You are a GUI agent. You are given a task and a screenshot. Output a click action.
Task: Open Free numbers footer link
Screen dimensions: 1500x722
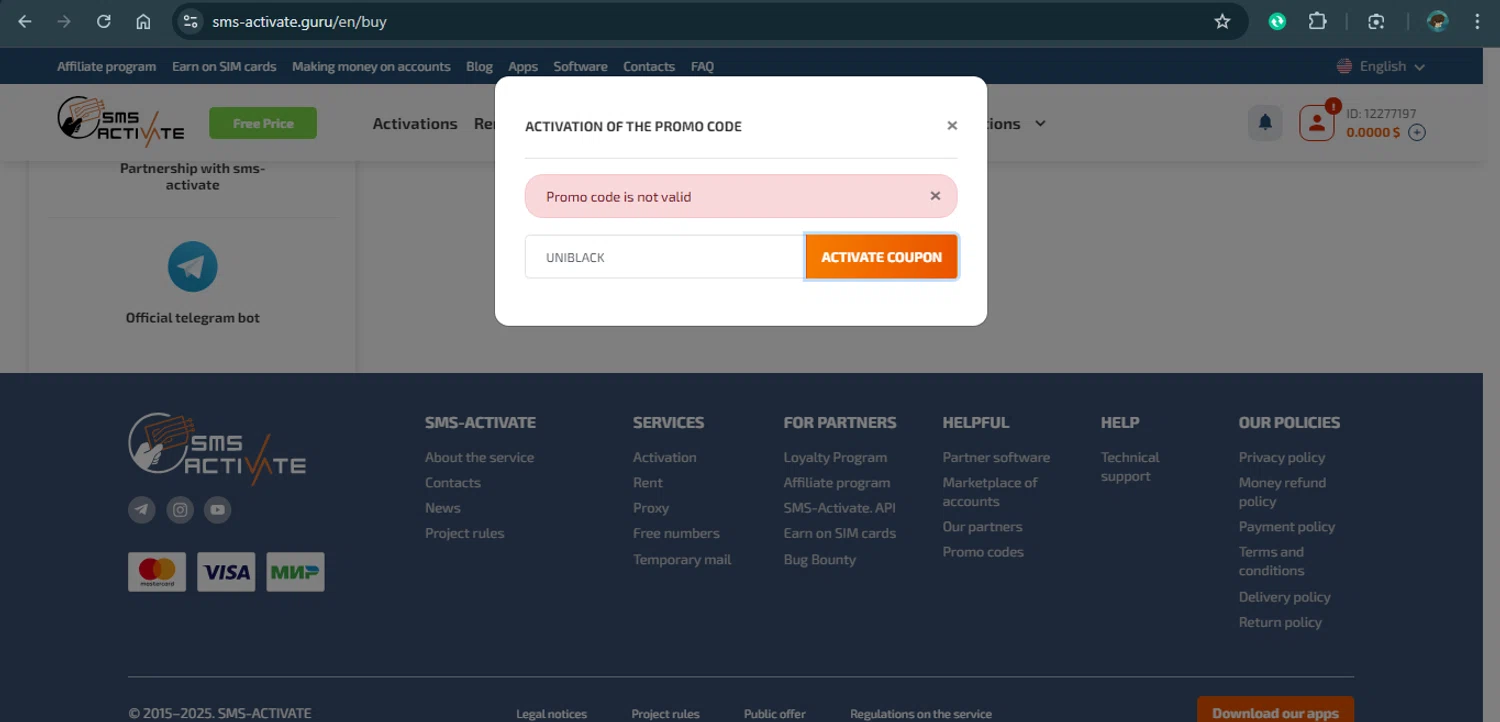tap(676, 533)
